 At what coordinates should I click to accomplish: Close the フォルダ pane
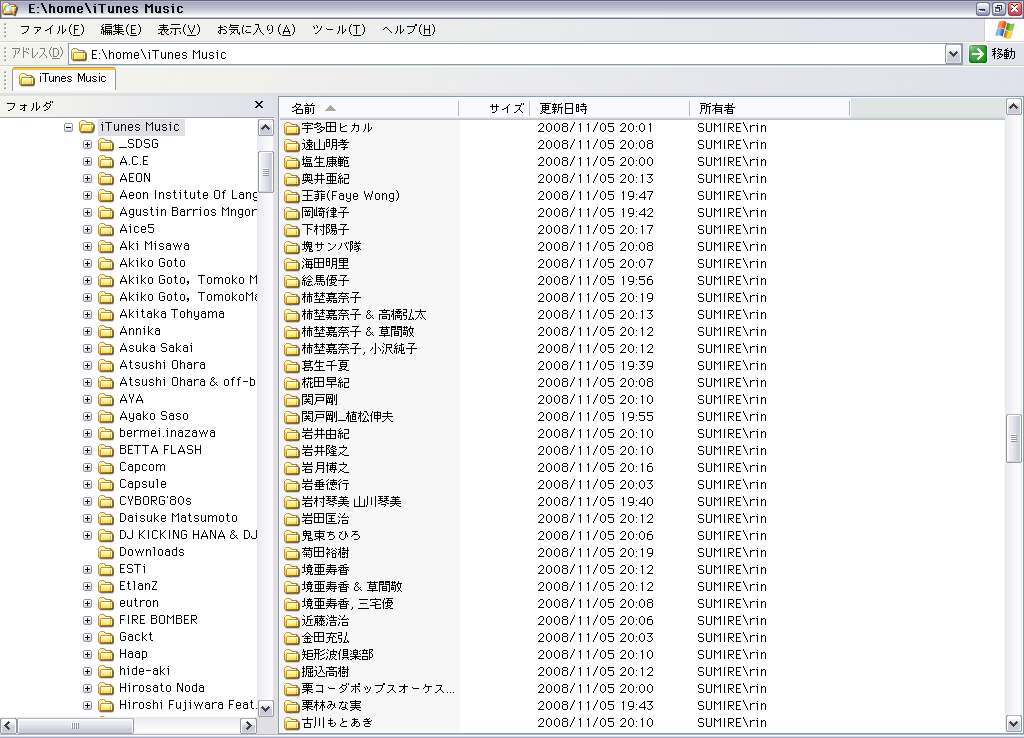pos(259,104)
